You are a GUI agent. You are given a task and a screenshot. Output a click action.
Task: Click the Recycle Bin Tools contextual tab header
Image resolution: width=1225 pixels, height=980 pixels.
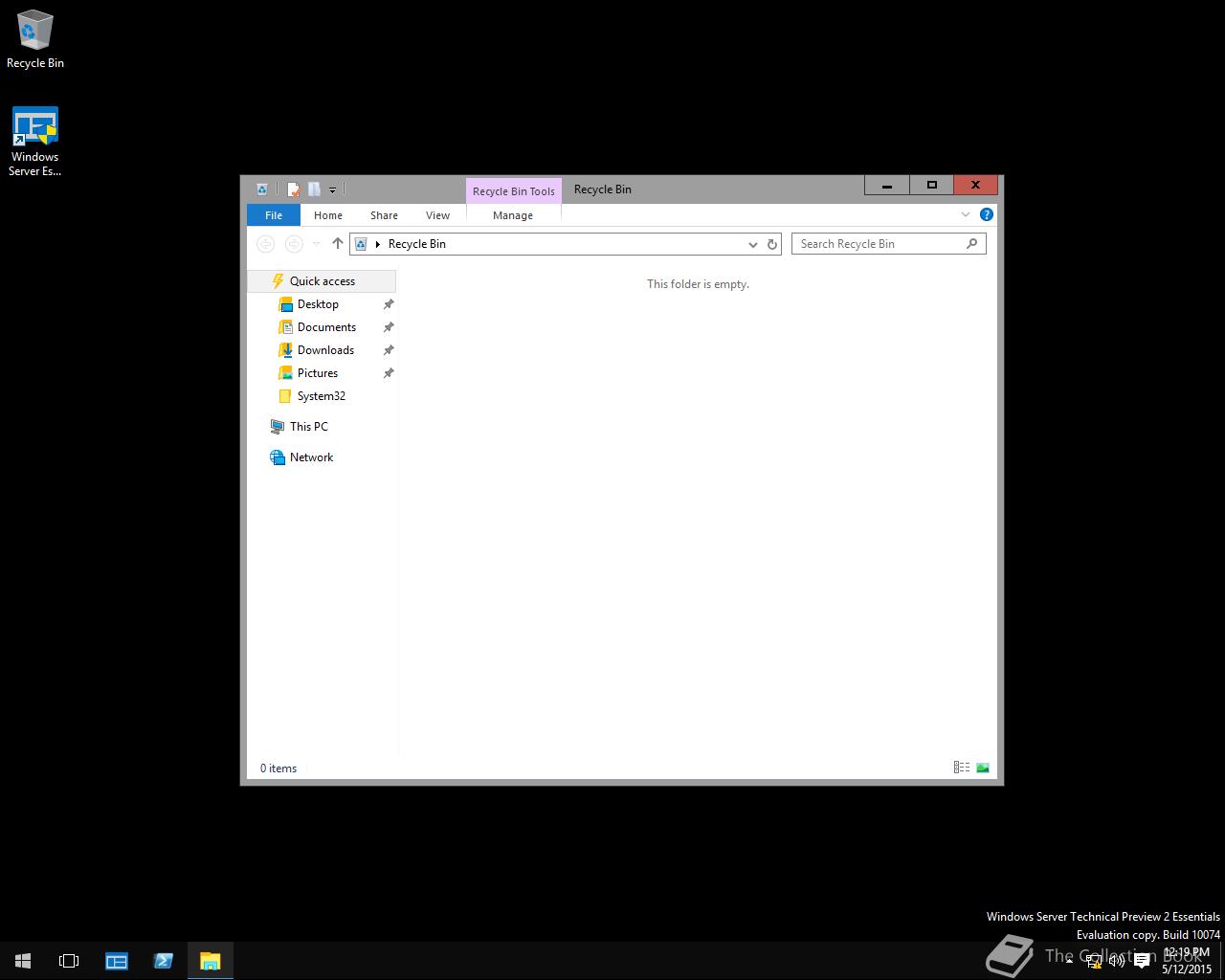click(514, 190)
